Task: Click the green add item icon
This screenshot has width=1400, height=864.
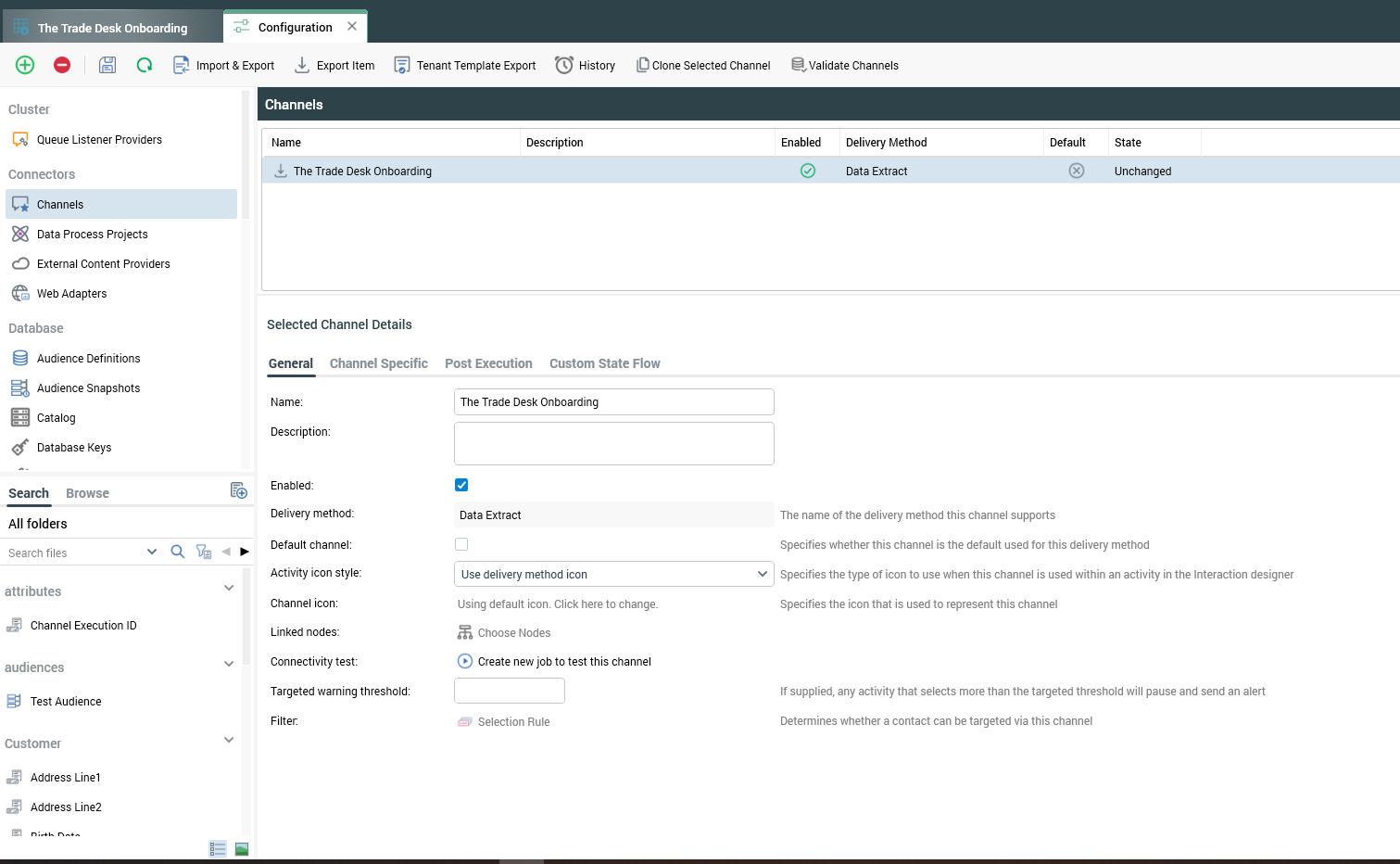Action: (24, 65)
